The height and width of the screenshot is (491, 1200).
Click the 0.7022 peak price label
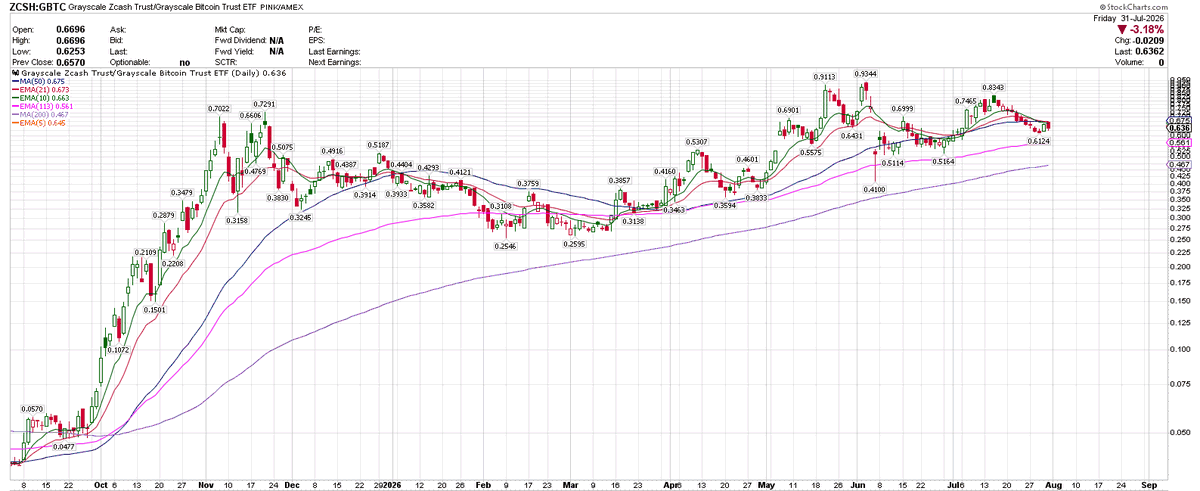coord(220,108)
